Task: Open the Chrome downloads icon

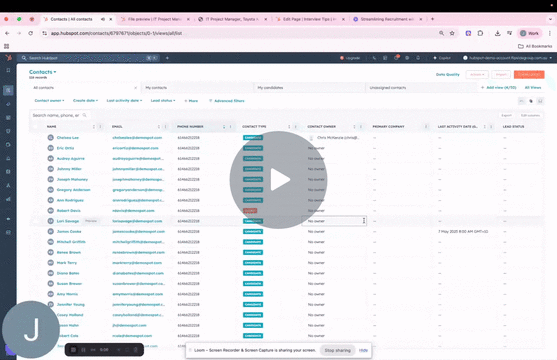Action: [497, 33]
